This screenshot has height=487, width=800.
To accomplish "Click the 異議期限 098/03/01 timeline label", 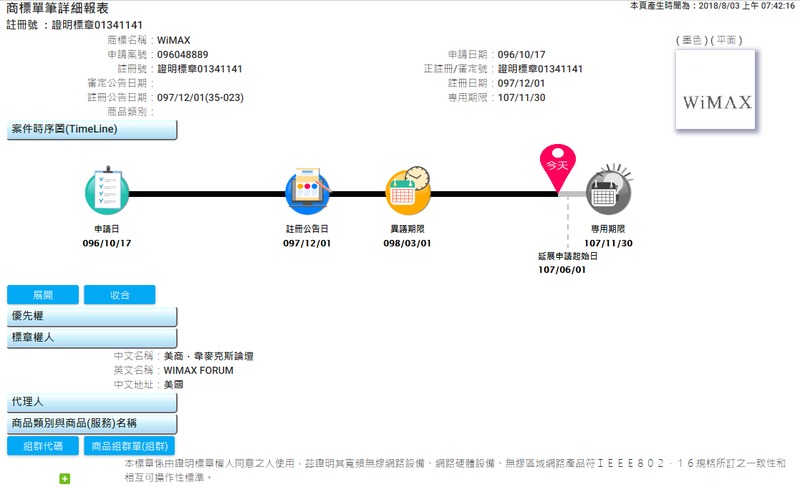I will (408, 236).
